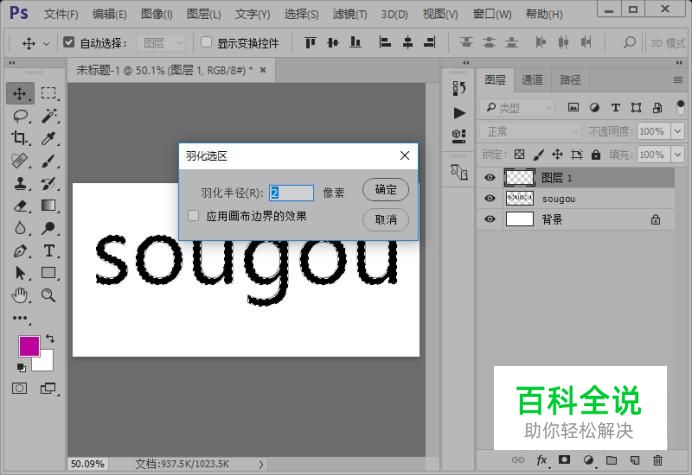Screen dimensions: 692x475
Task: Create a new layer group folder
Action: (611, 460)
